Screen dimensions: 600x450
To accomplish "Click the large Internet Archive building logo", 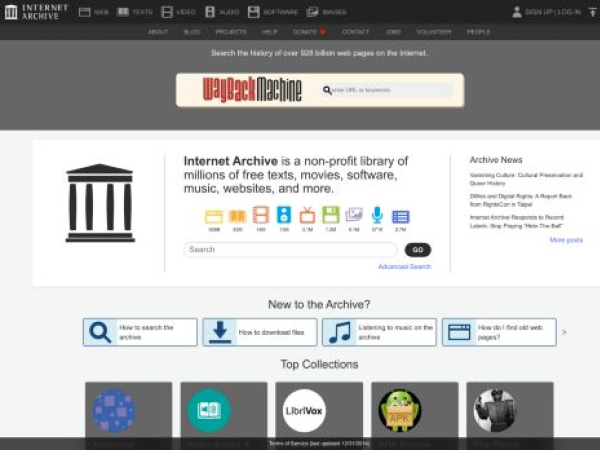I will coord(100,203).
